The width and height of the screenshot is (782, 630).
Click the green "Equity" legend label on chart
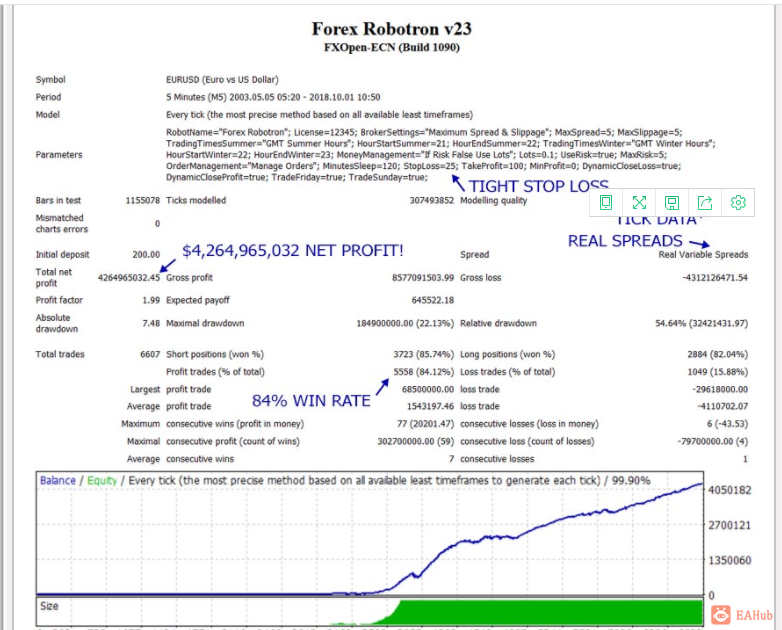pyautogui.click(x=102, y=480)
